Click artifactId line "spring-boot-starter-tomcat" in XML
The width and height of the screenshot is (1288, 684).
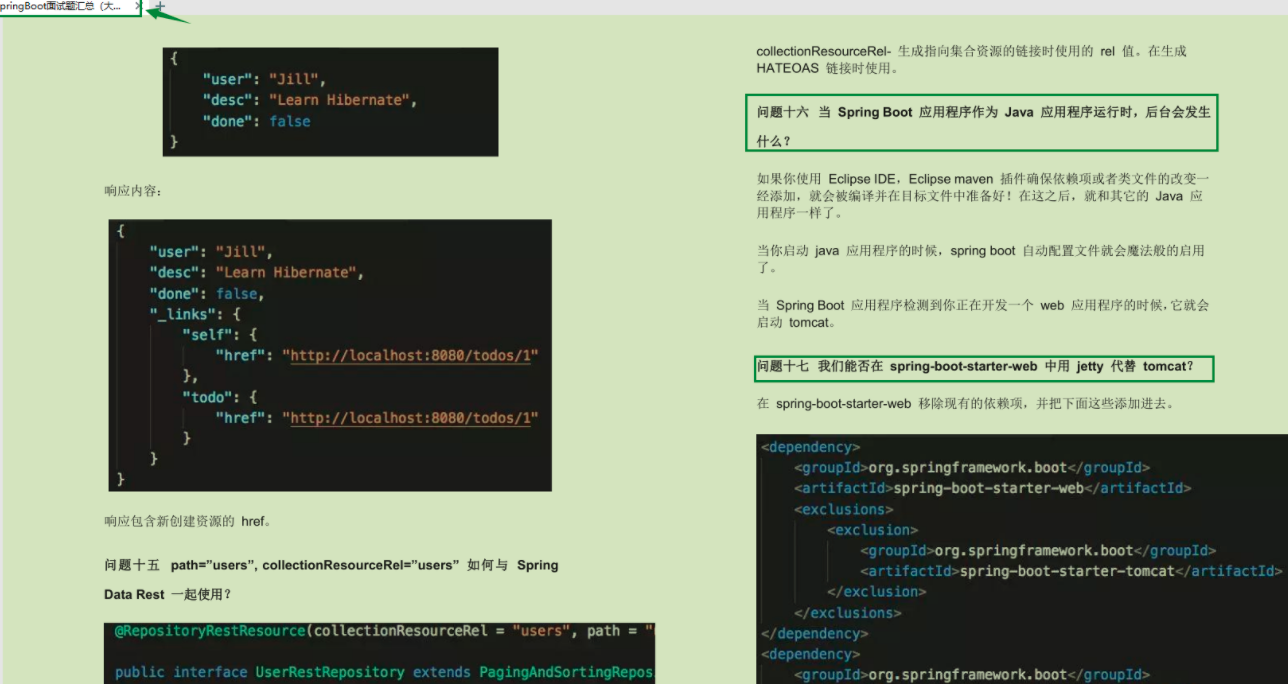point(1071,571)
